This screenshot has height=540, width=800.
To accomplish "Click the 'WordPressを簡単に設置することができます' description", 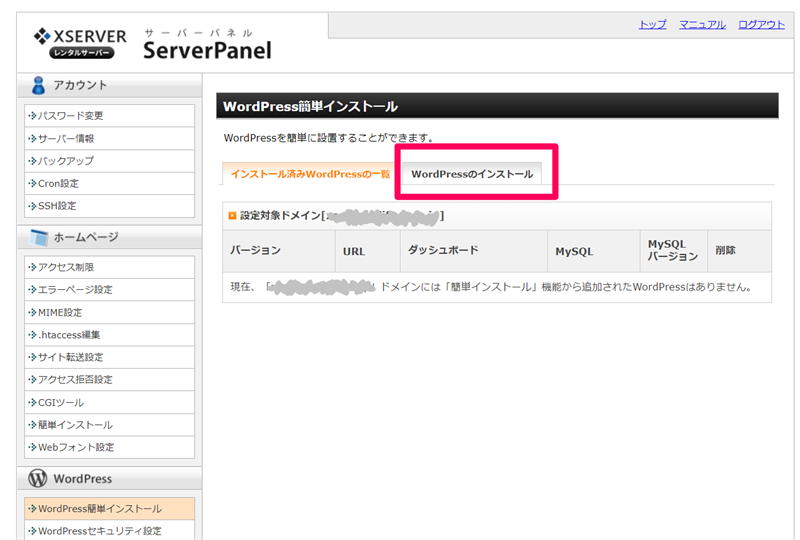I will (329, 138).
